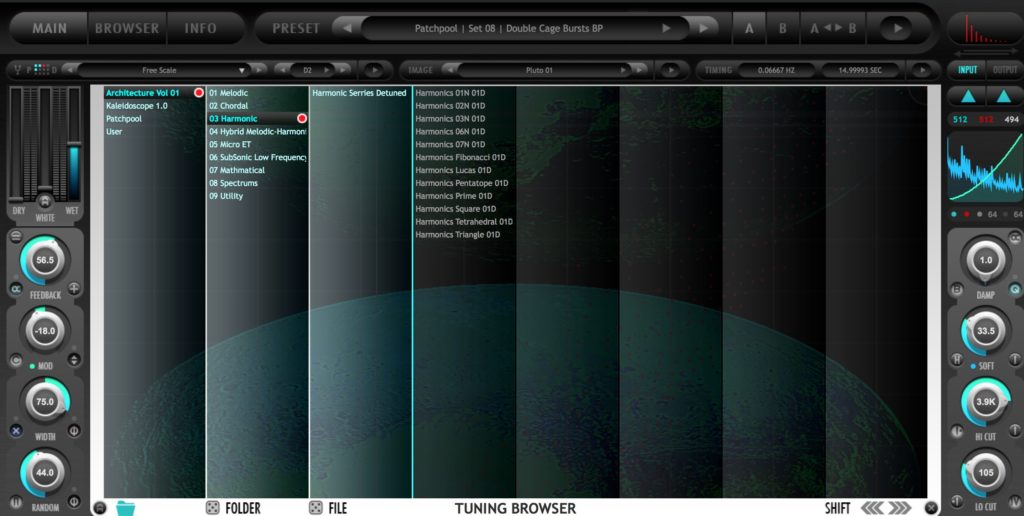The height and width of the screenshot is (516, 1024).
Task: Shift columns left with triple chevron
Action: pyautogui.click(x=872, y=508)
